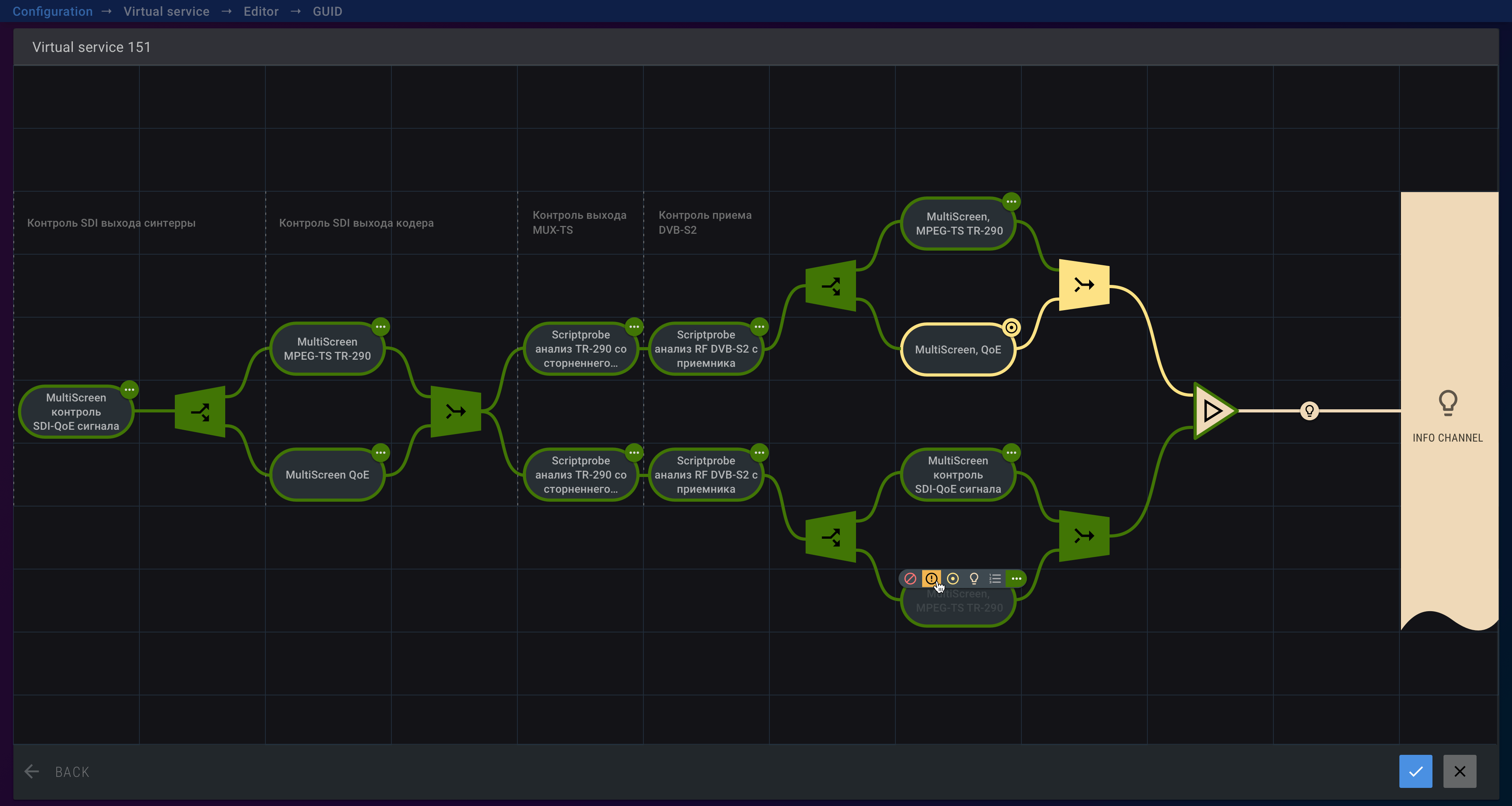Image resolution: width=1512 pixels, height=806 pixels.
Task: Click the Virtual service 151 title
Action: click(92, 47)
